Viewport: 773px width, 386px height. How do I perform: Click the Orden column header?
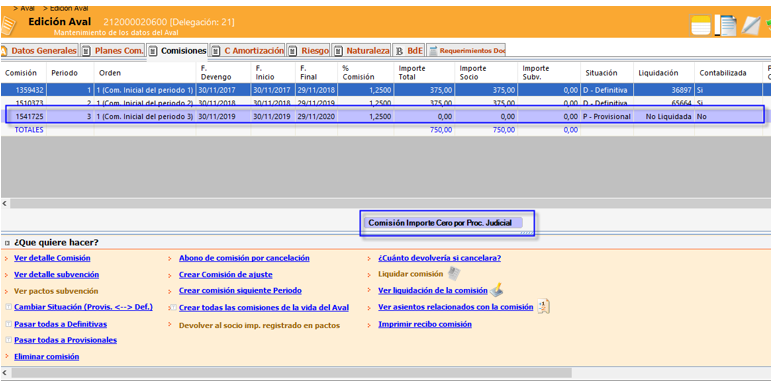(145, 72)
